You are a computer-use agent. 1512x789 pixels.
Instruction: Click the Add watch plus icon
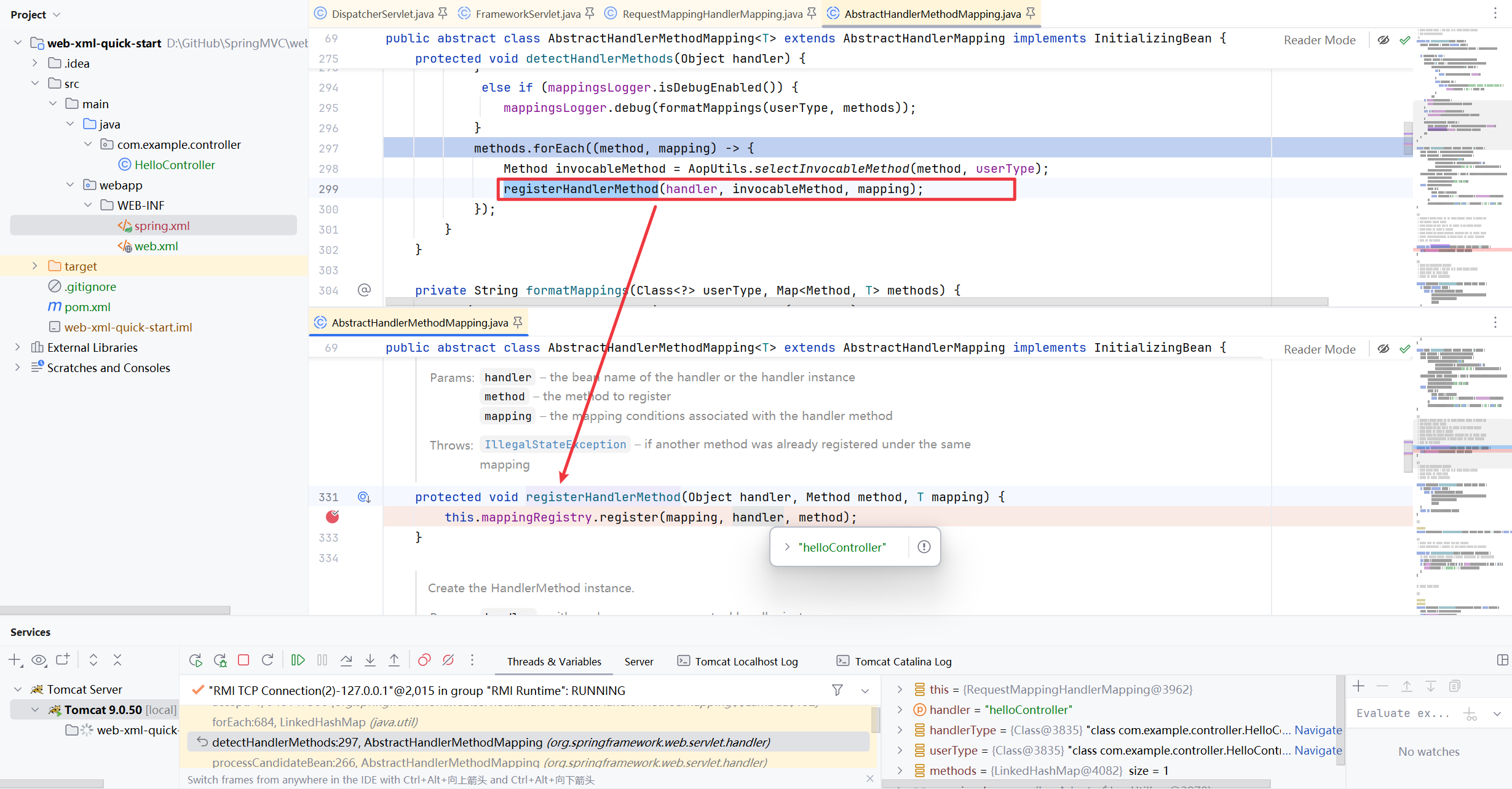[x=1359, y=686]
